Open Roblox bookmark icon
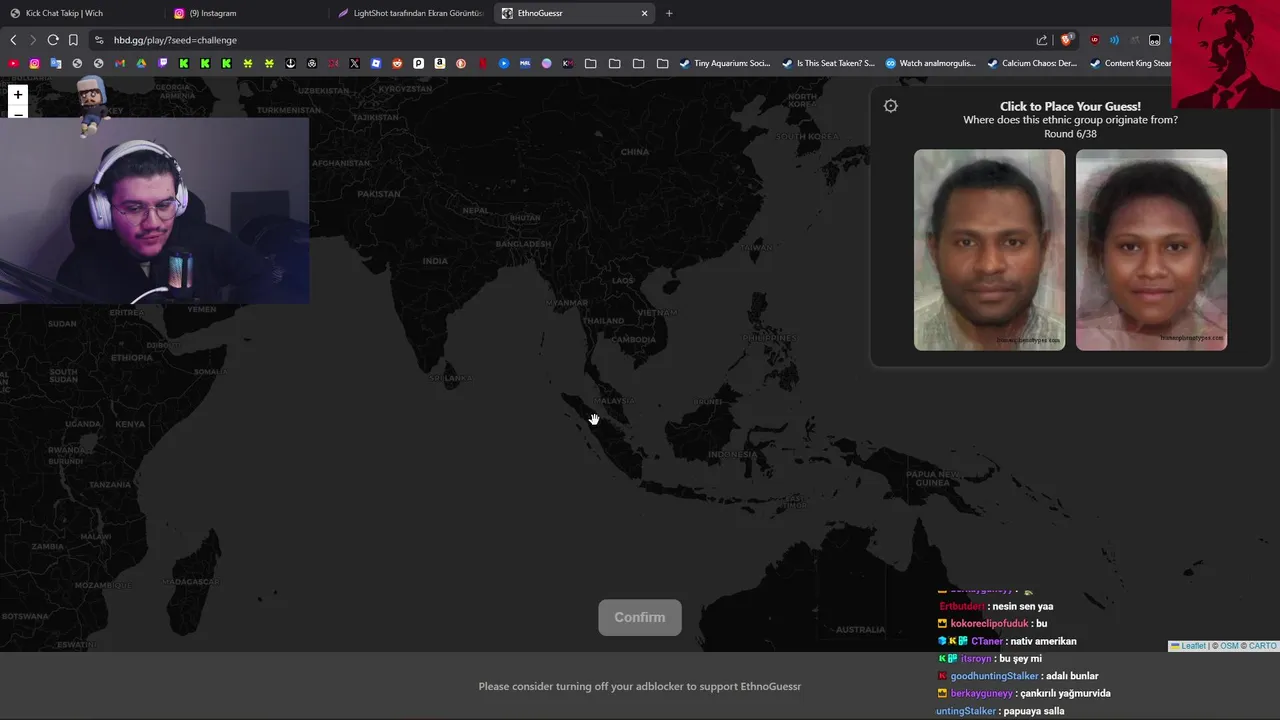1280x720 pixels. coord(376,63)
